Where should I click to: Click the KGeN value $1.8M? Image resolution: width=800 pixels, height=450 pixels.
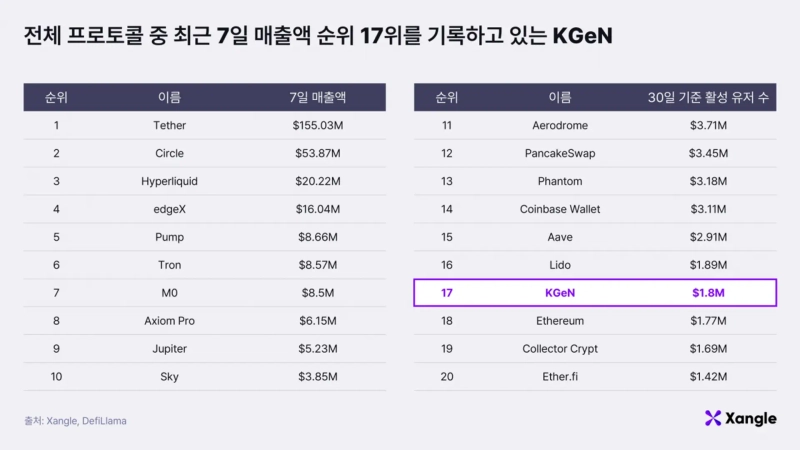pyautogui.click(x=708, y=293)
